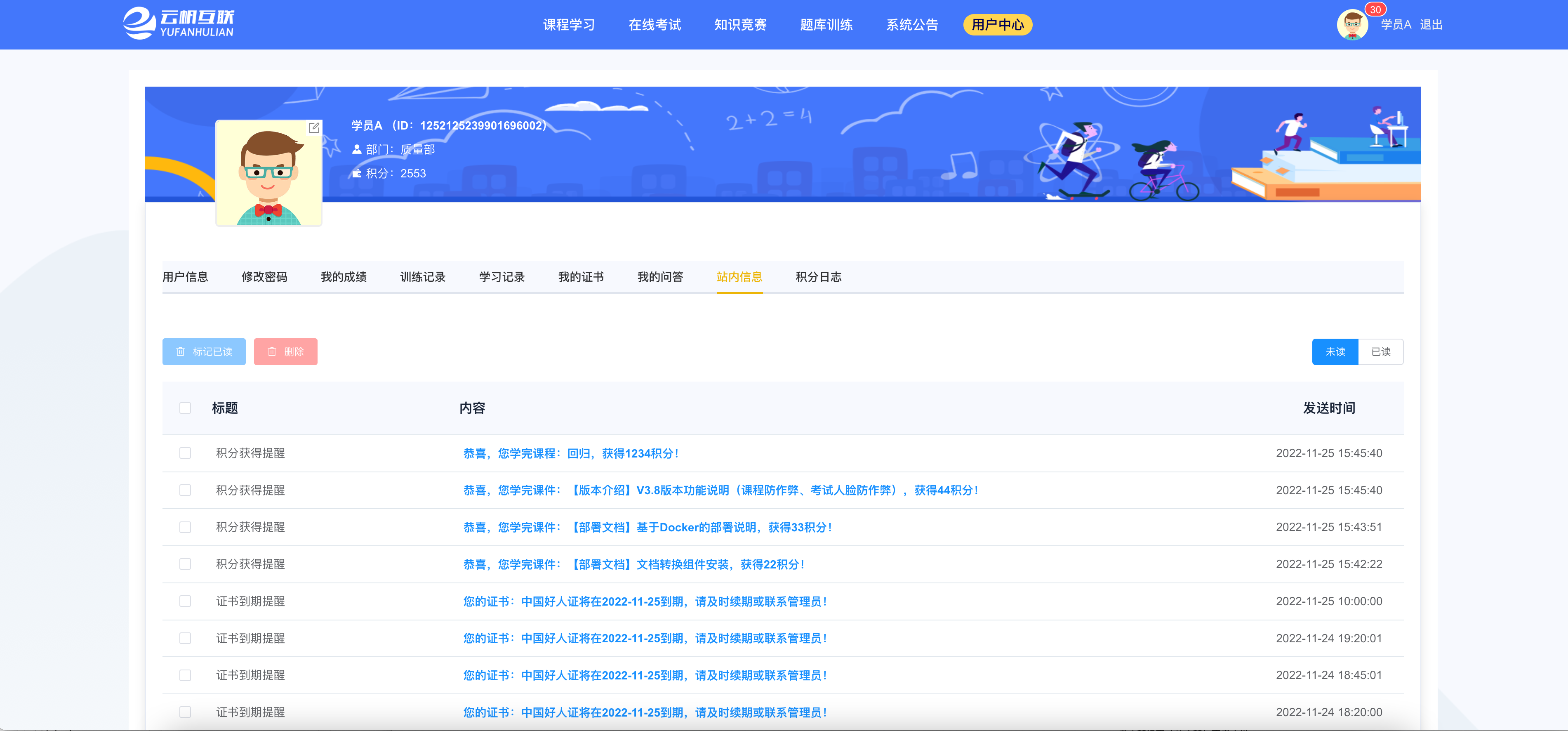The height and width of the screenshot is (731, 1568).
Task: Click the Yufanhulian logo
Action: (178, 24)
